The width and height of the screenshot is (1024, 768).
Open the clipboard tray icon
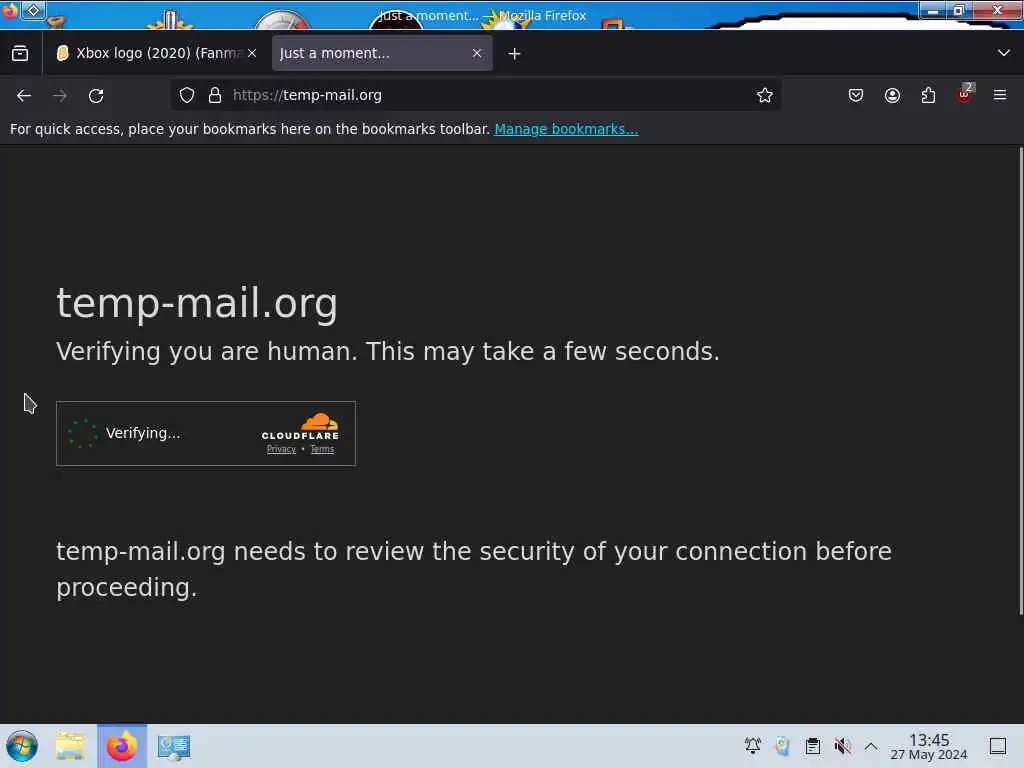[812, 746]
